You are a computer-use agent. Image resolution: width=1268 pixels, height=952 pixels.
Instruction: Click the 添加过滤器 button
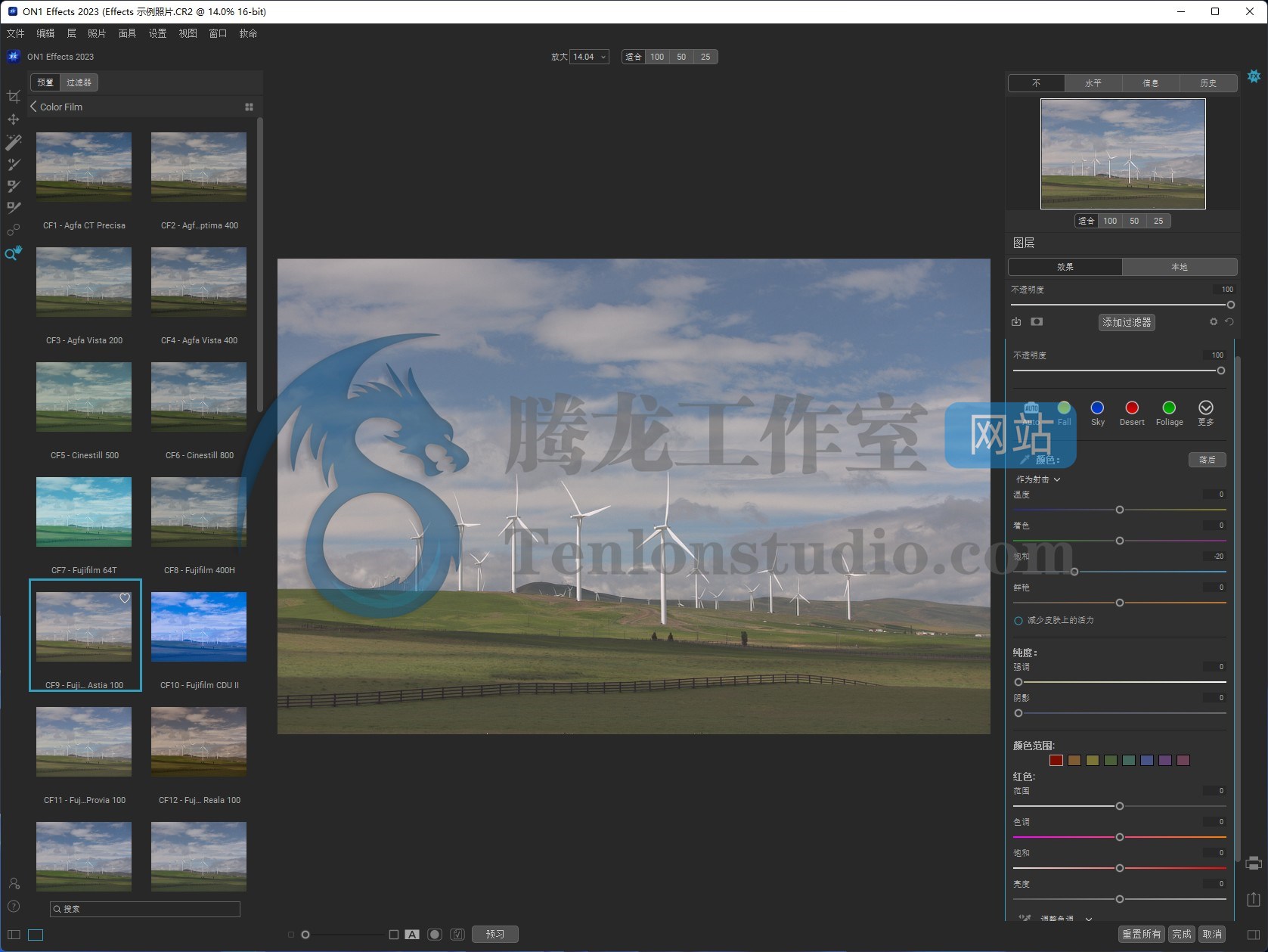pyautogui.click(x=1127, y=322)
